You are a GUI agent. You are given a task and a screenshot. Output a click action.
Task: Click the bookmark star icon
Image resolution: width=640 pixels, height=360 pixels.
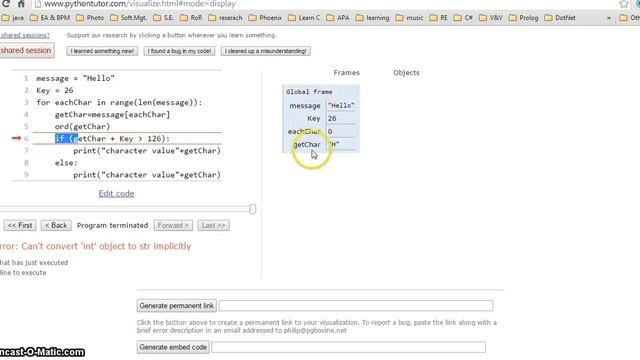(x=624, y=4)
